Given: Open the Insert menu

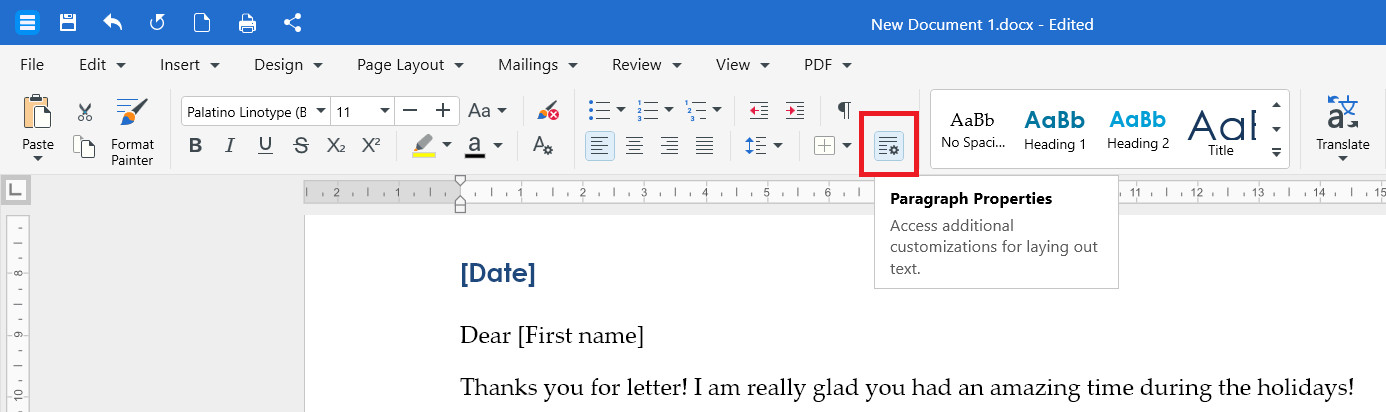Looking at the screenshot, I should point(190,64).
